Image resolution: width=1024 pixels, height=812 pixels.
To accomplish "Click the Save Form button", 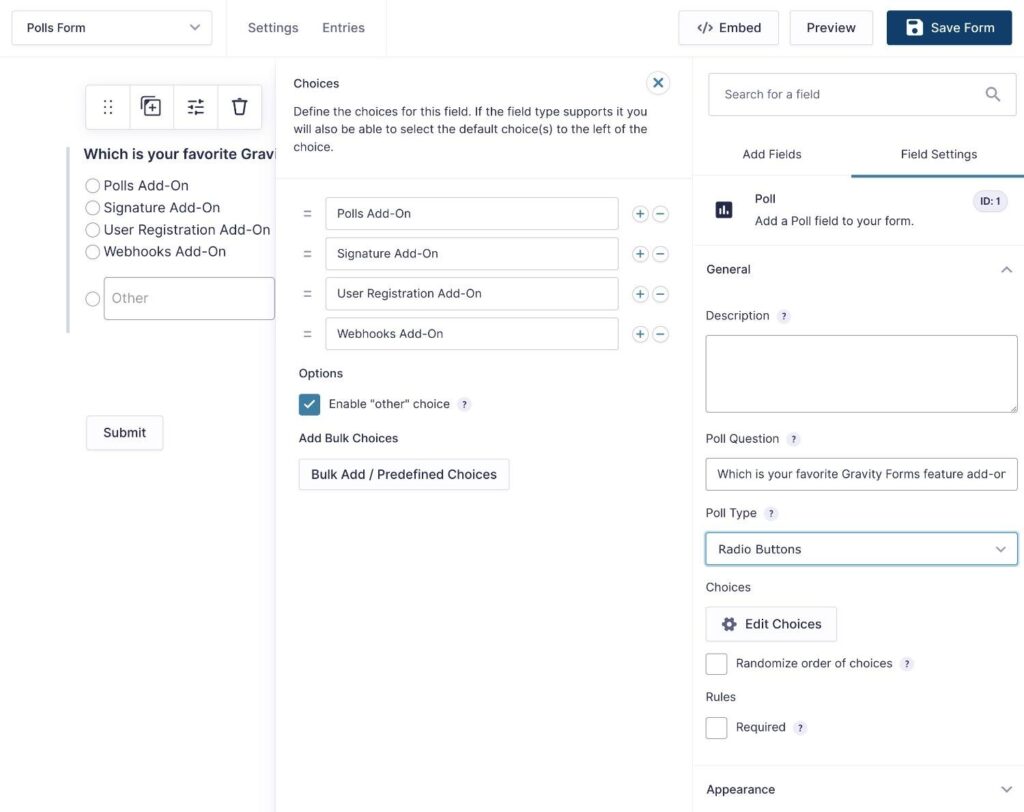I will pyautogui.click(x=948, y=27).
